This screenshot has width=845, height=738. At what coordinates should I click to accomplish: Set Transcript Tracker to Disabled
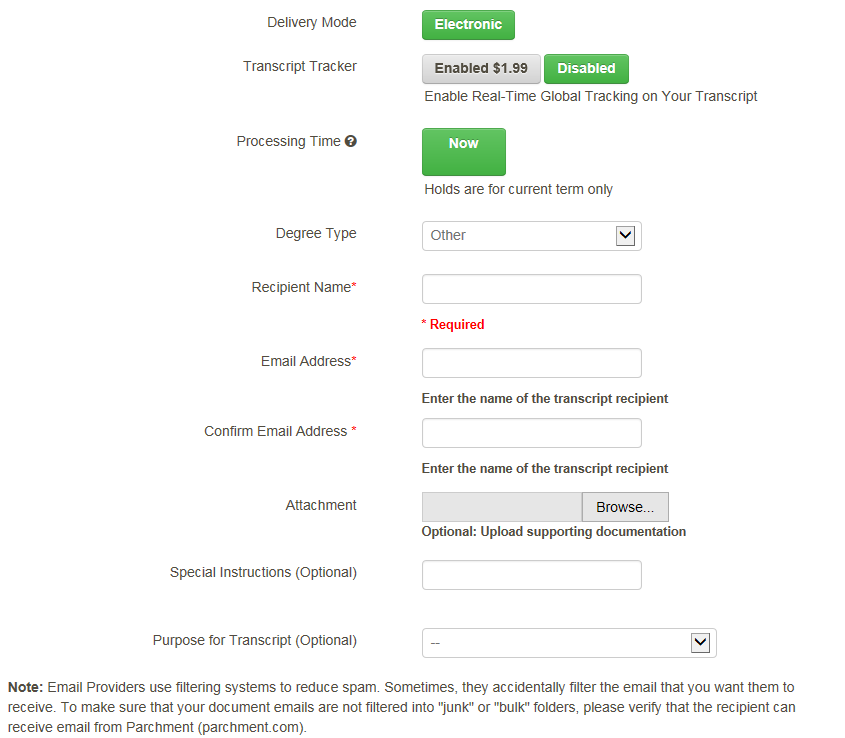pyautogui.click(x=586, y=69)
